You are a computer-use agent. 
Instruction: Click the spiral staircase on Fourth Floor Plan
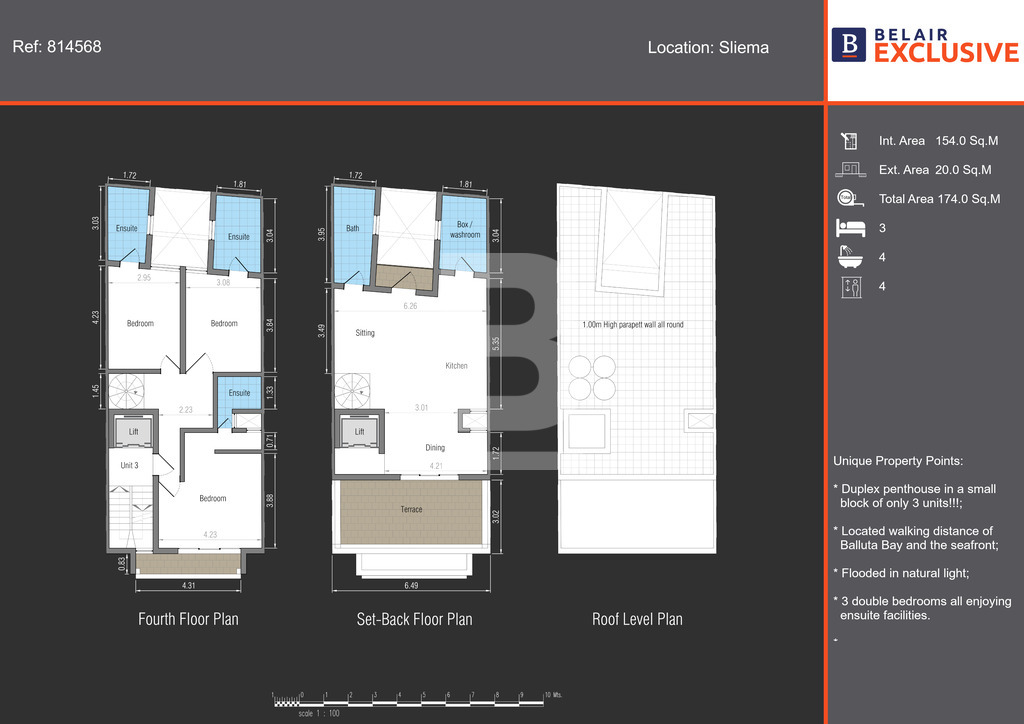[x=126, y=389]
